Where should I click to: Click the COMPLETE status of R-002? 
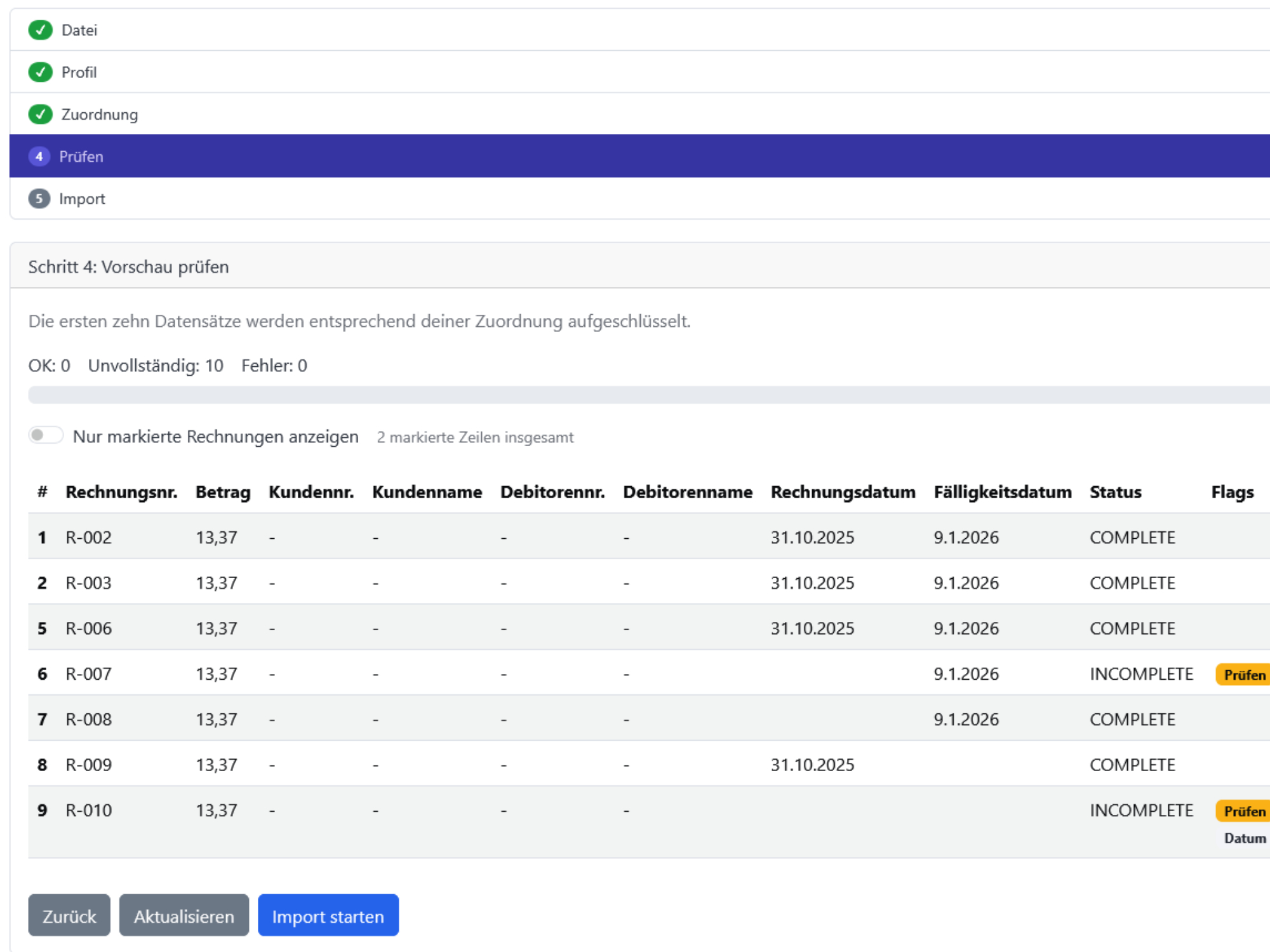pos(1133,538)
